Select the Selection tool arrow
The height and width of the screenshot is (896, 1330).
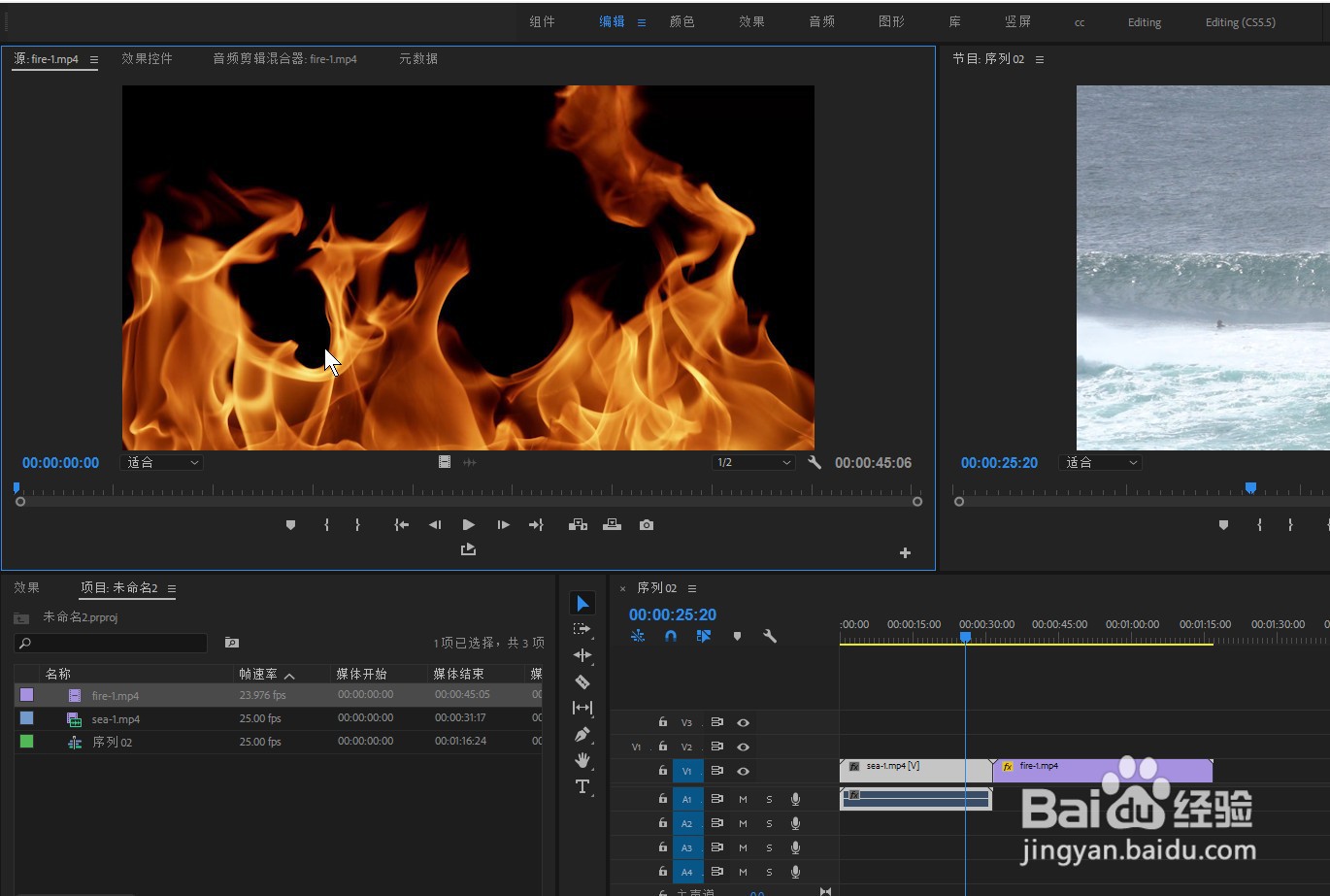point(582,604)
